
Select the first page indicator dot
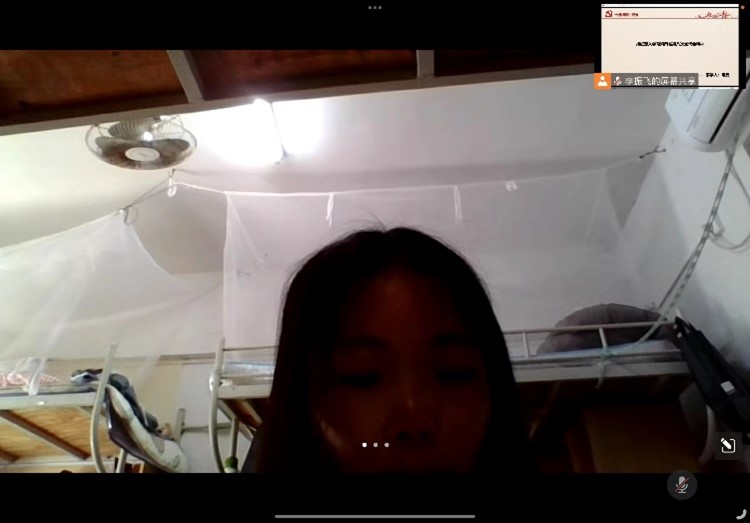tap(364, 445)
